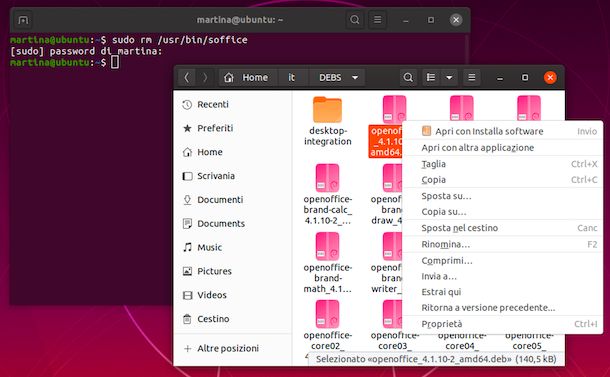Open Documenti in the sidebar
The height and width of the screenshot is (377, 610).
click(x=232, y=200)
